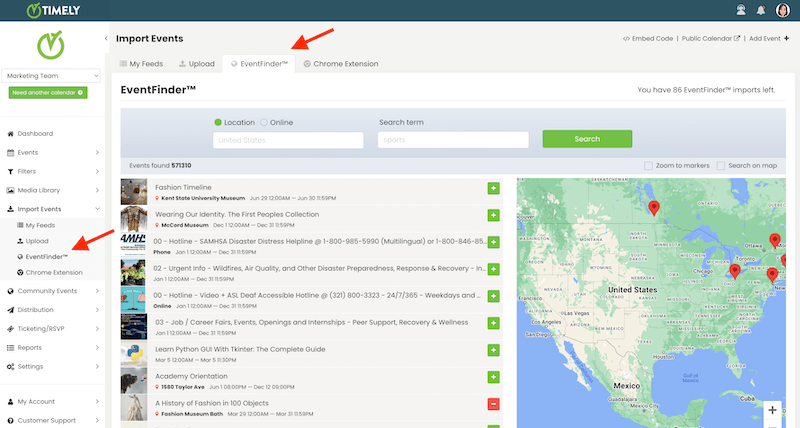The width and height of the screenshot is (800, 428).
Task: Open the Academy Orientation event title
Action: [191, 376]
